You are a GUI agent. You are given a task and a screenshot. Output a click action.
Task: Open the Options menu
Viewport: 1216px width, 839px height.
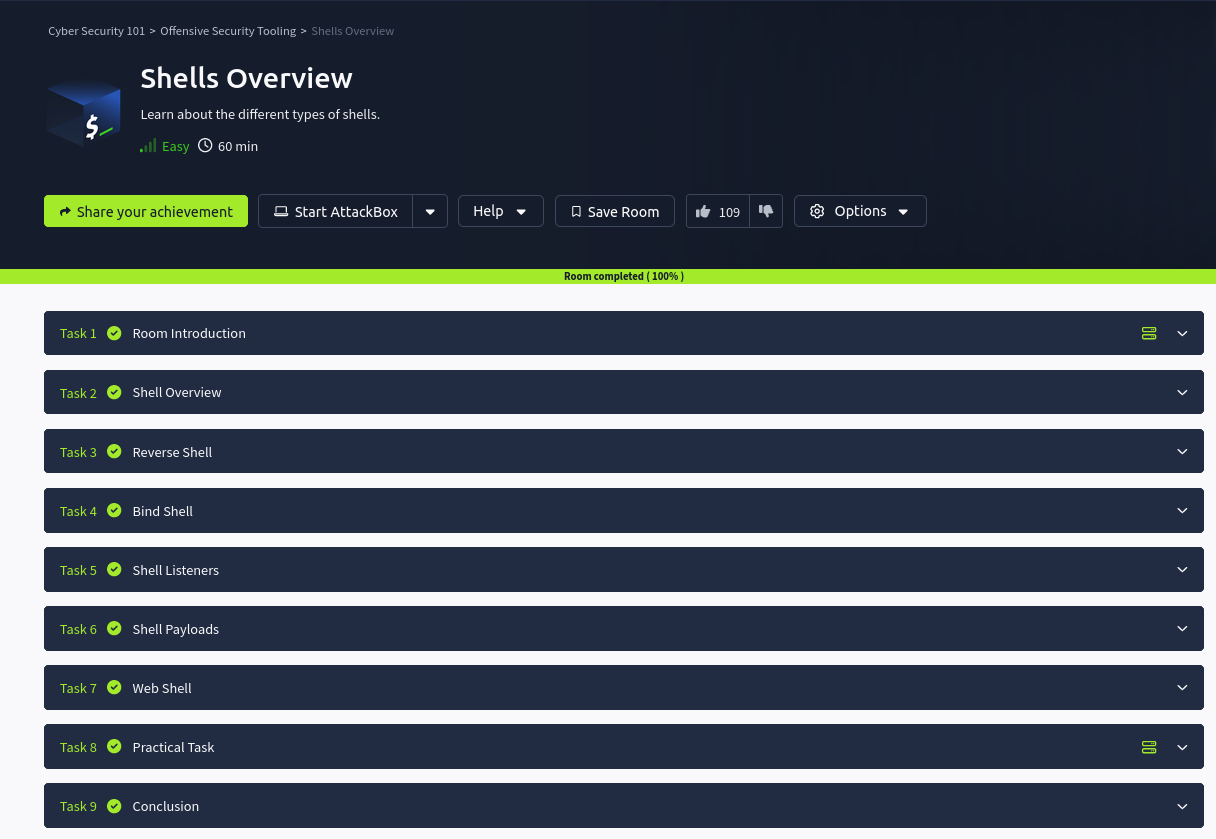860,211
